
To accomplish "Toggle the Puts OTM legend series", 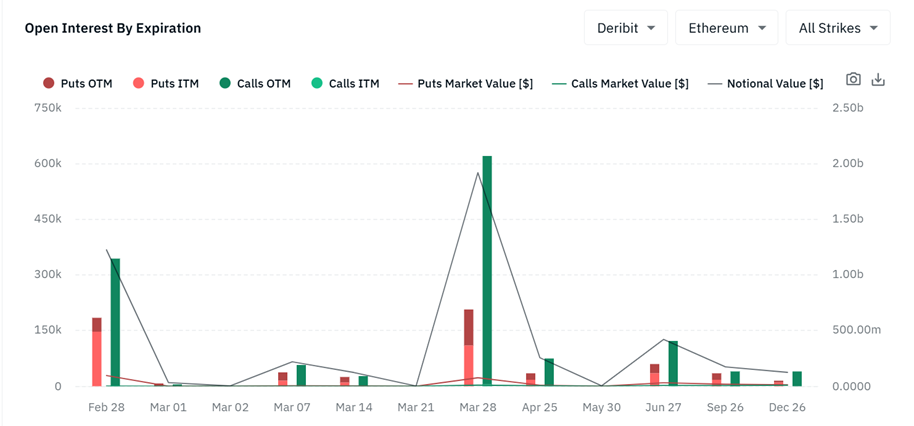I will pyautogui.click(x=76, y=84).
